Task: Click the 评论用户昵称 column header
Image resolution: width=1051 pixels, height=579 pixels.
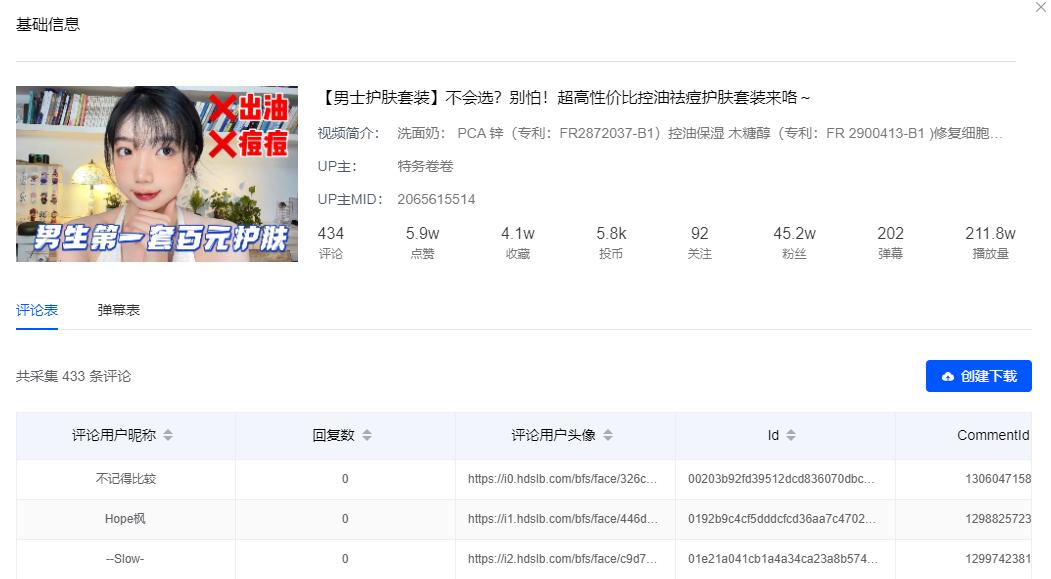Action: (x=113, y=436)
